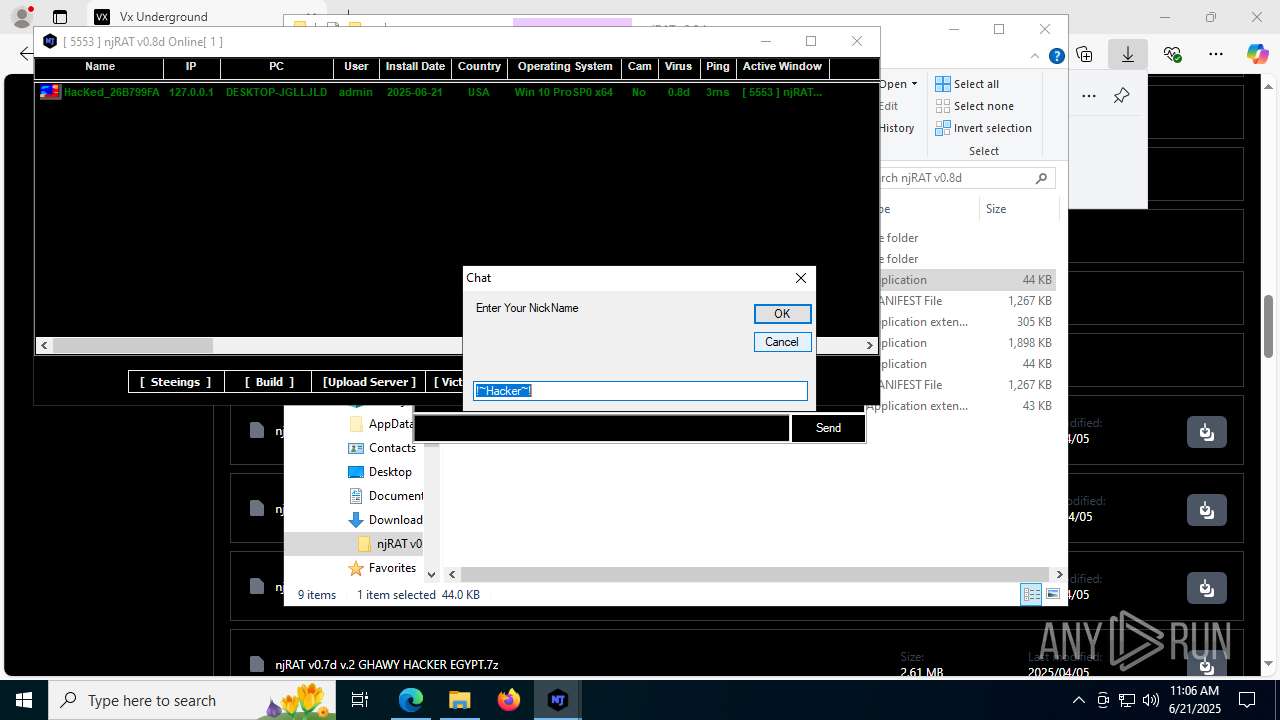Select Downloads in Explorer navigation pane

coord(385,520)
